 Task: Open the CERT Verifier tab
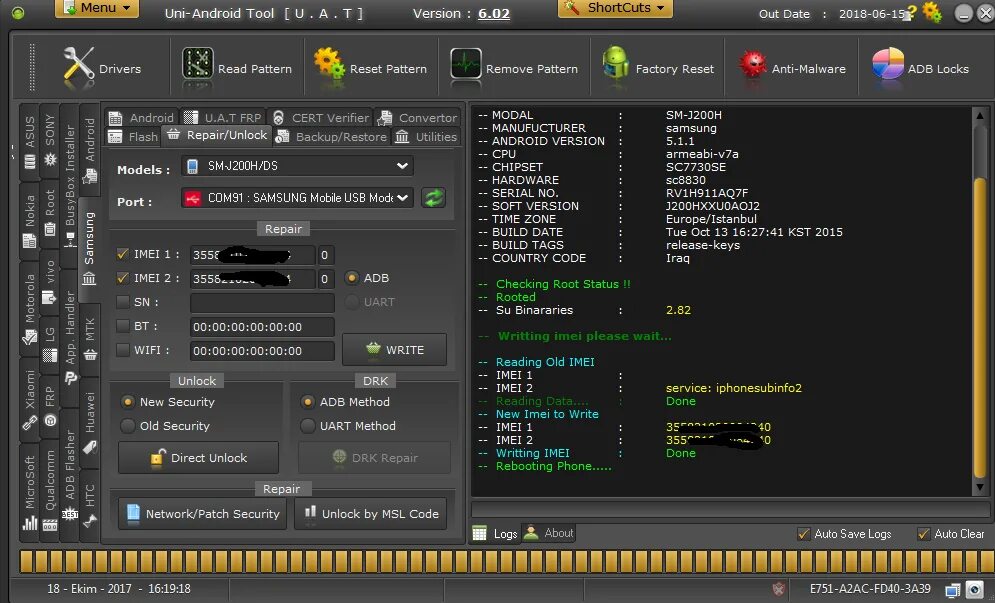pos(320,117)
